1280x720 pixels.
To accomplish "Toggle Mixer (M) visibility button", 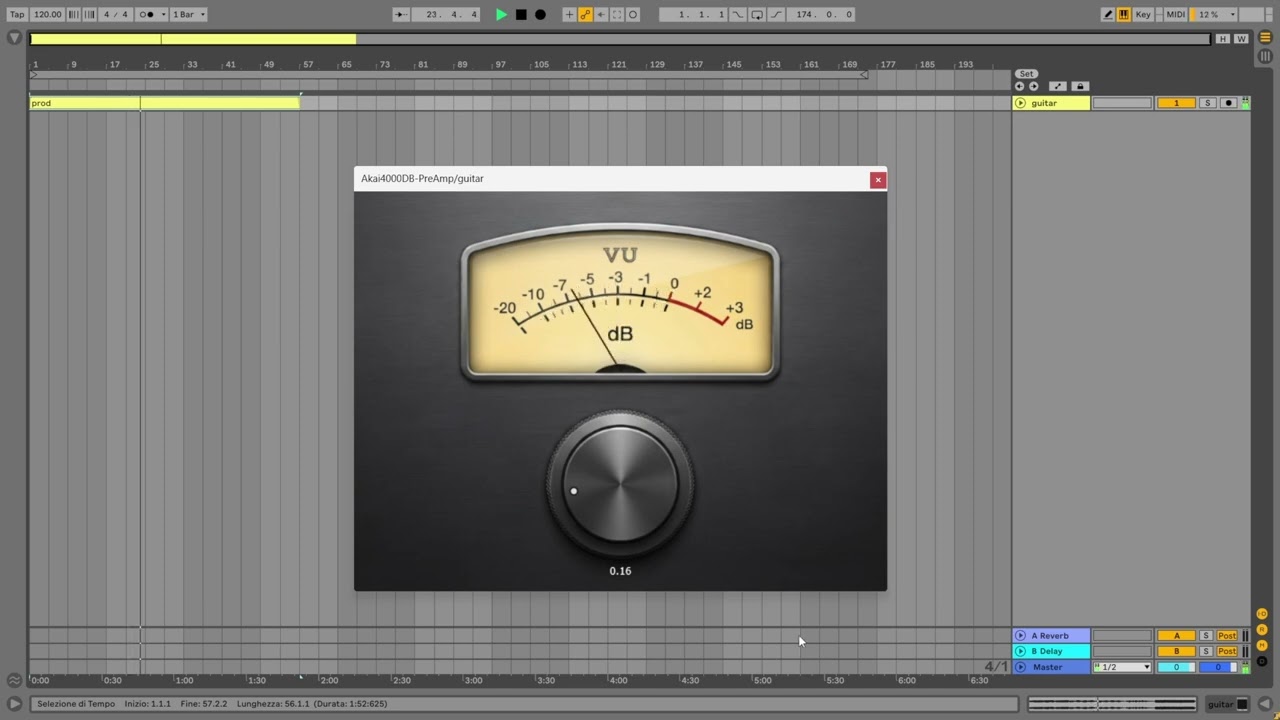I will 1262,645.
